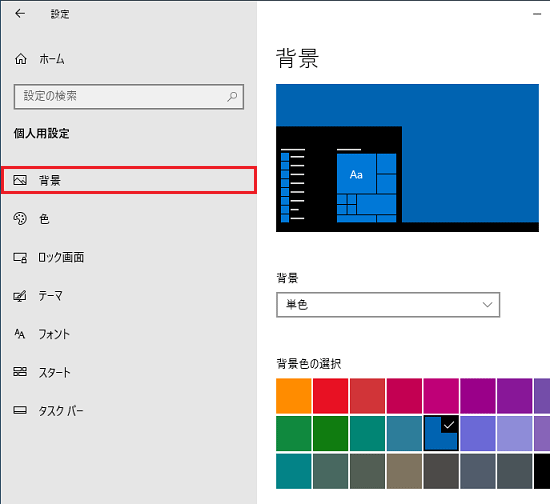Open the 色 settings section
This screenshot has height=504, width=550.
pos(129,219)
